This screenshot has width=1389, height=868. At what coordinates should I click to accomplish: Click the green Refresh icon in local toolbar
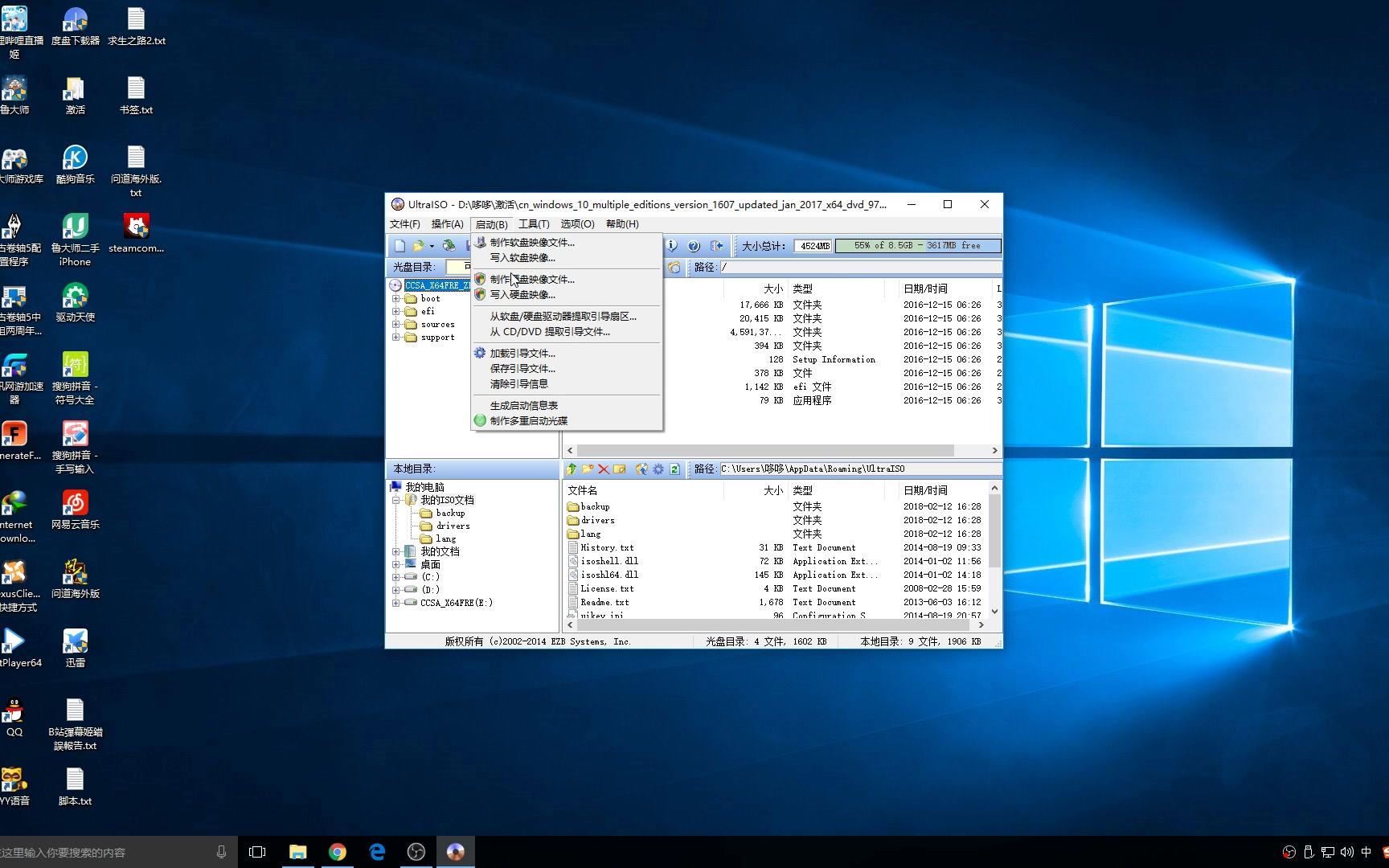pos(674,469)
